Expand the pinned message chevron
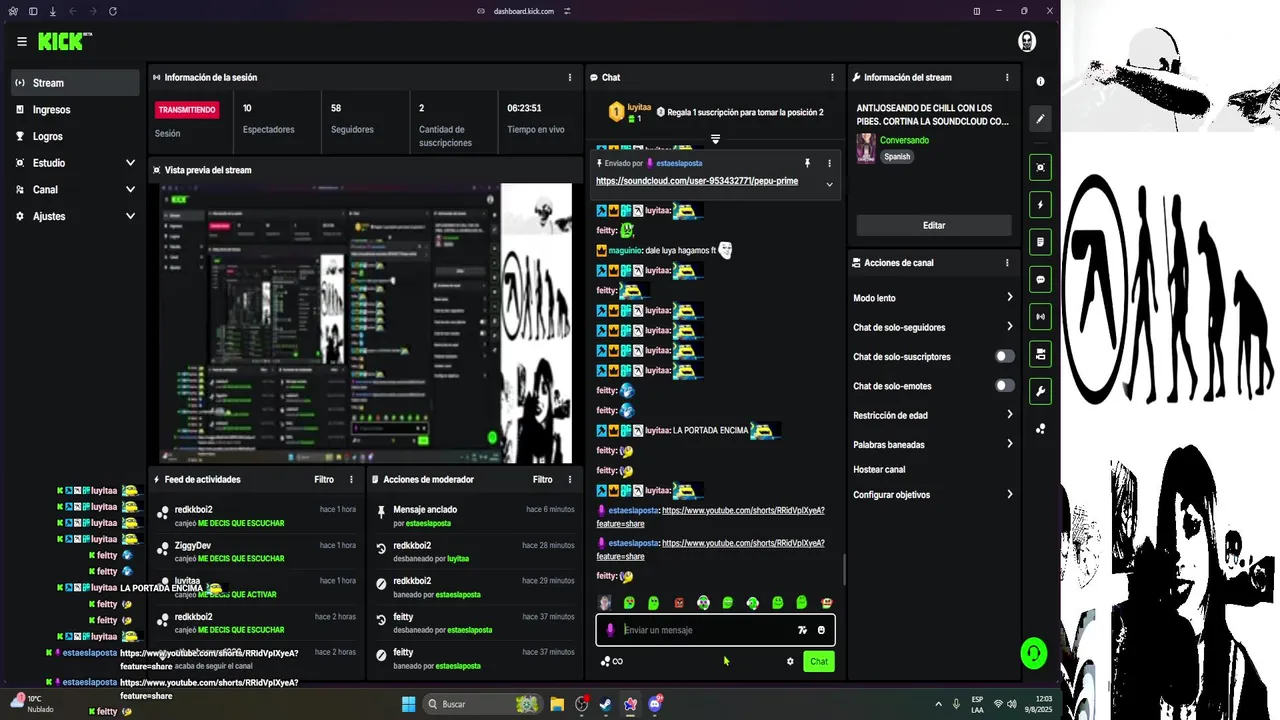The image size is (1280, 720). 829,184
